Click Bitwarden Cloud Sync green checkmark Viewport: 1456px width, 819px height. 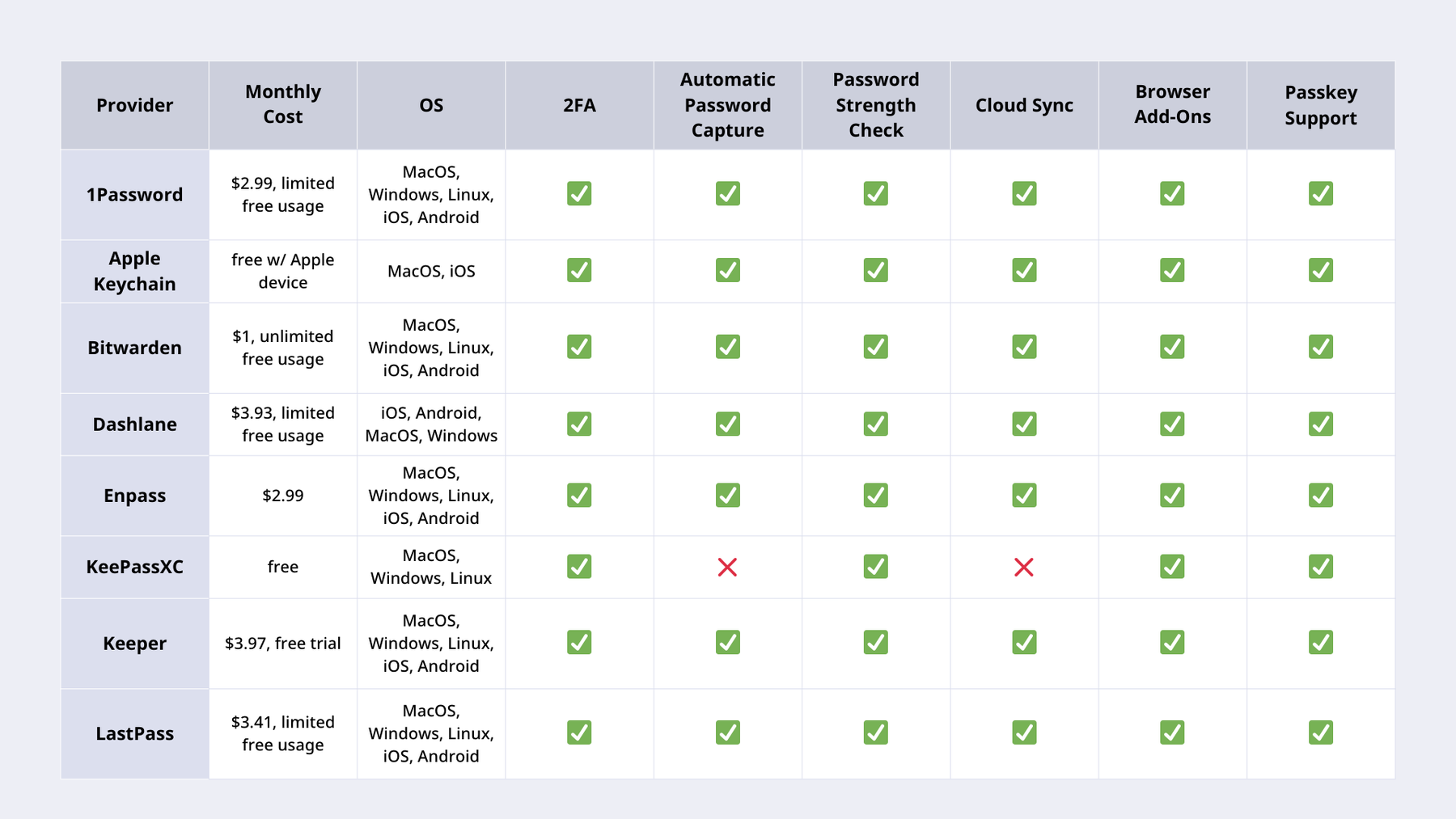point(1023,347)
